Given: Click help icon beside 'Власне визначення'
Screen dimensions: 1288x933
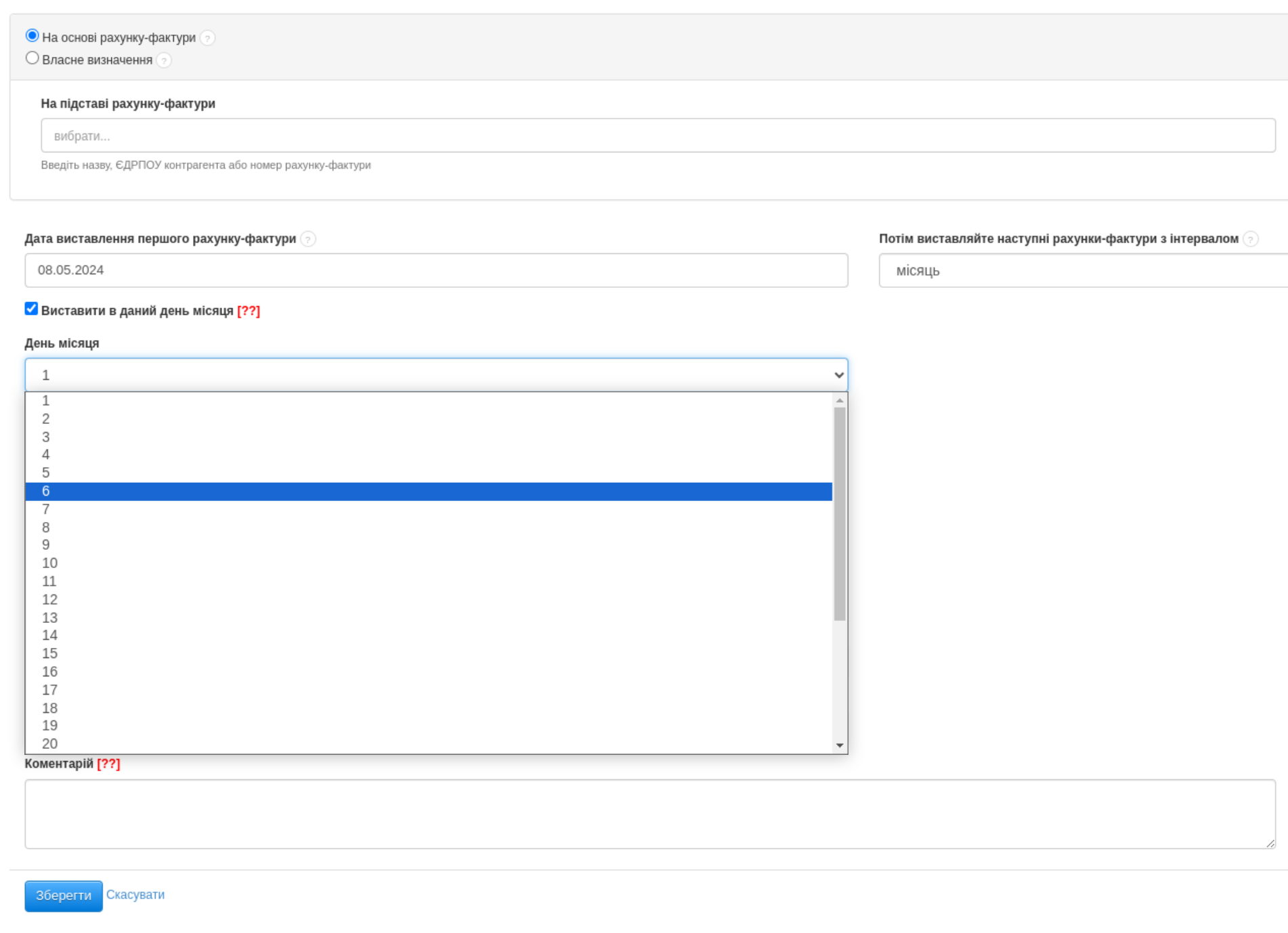Looking at the screenshot, I should 164,60.
